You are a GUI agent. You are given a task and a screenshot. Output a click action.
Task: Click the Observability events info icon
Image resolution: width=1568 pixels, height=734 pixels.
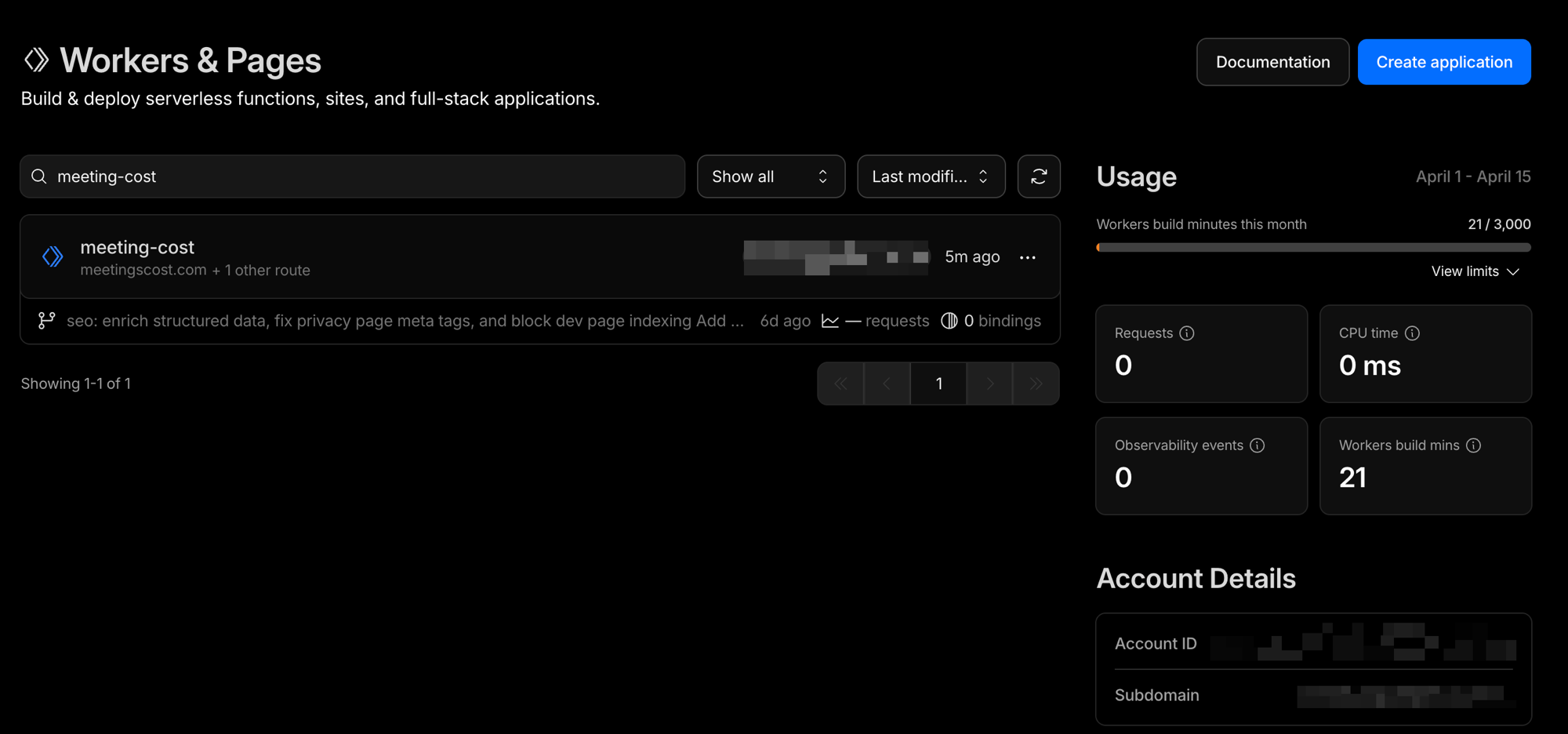[x=1257, y=445]
